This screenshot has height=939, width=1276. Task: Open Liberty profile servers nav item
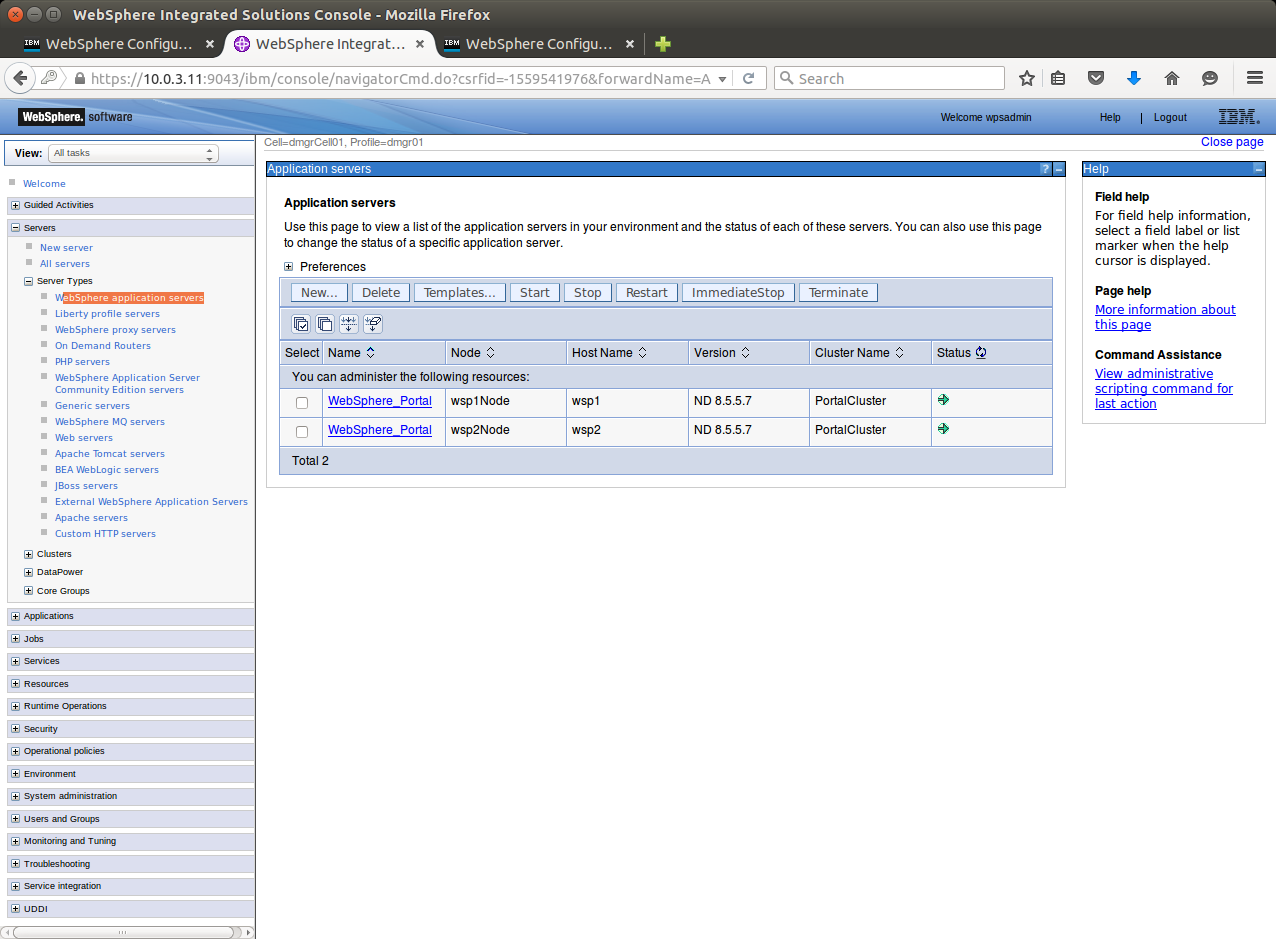tap(107, 314)
